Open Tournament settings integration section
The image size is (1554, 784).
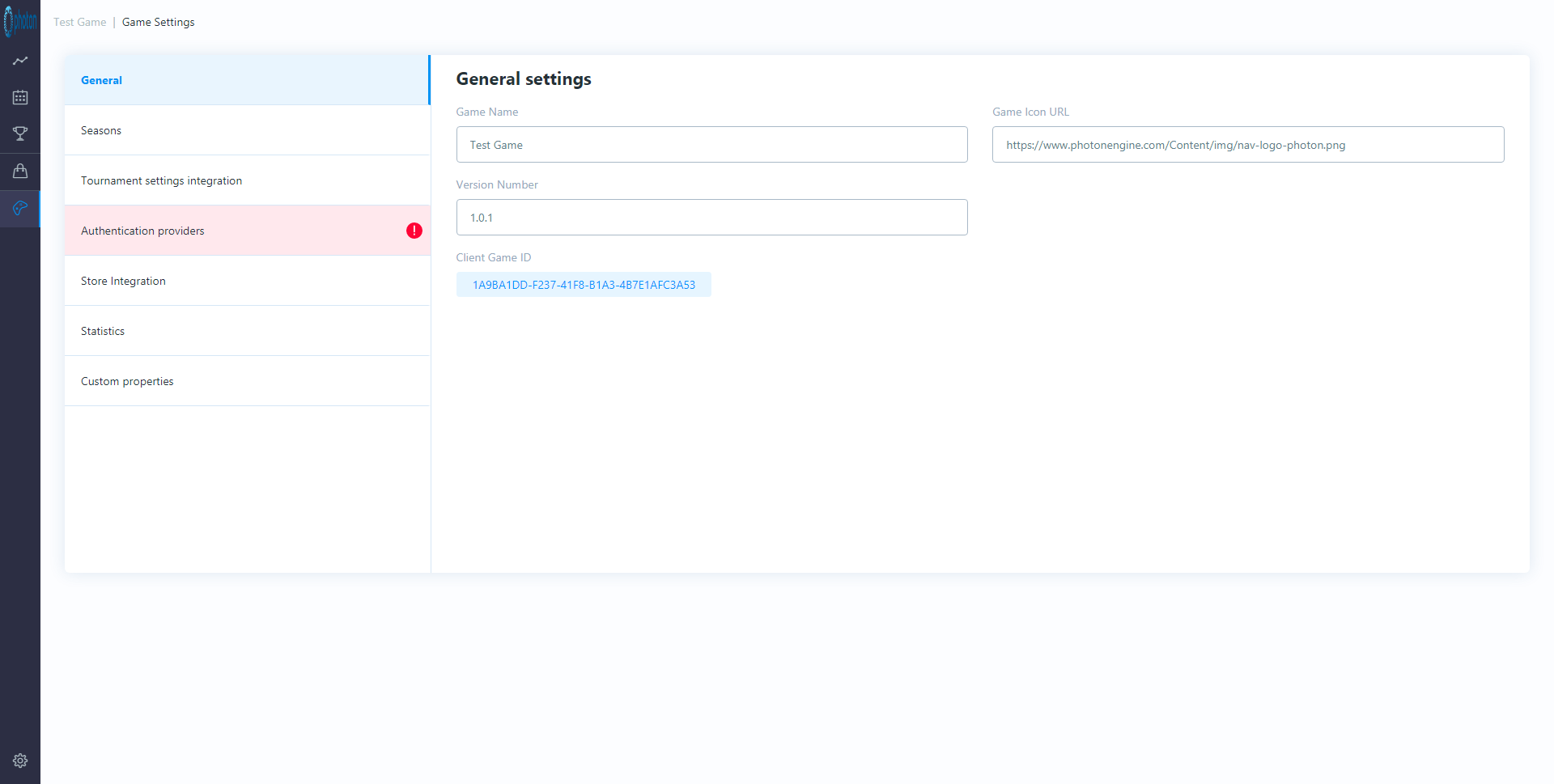coord(162,180)
